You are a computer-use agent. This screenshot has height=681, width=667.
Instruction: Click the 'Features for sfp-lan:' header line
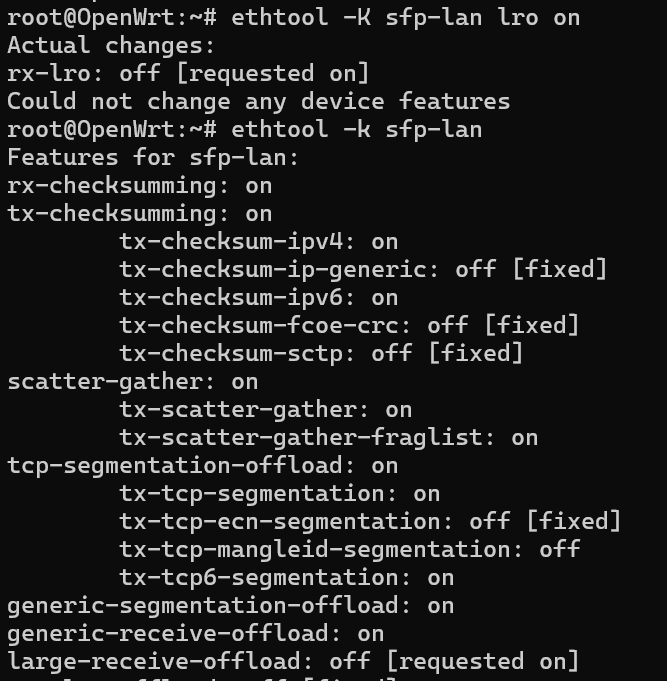tap(153, 157)
